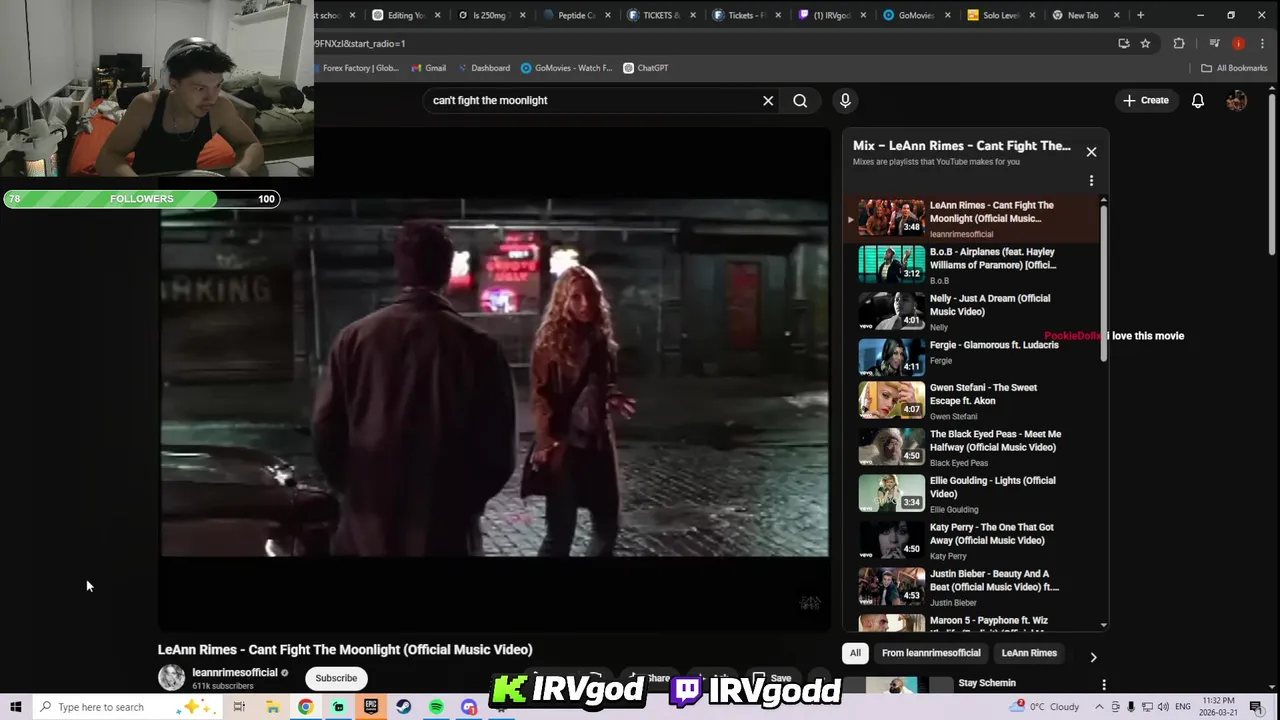Open the Chrome three-dot menu
This screenshot has height=720, width=1280.
pos(1262,43)
